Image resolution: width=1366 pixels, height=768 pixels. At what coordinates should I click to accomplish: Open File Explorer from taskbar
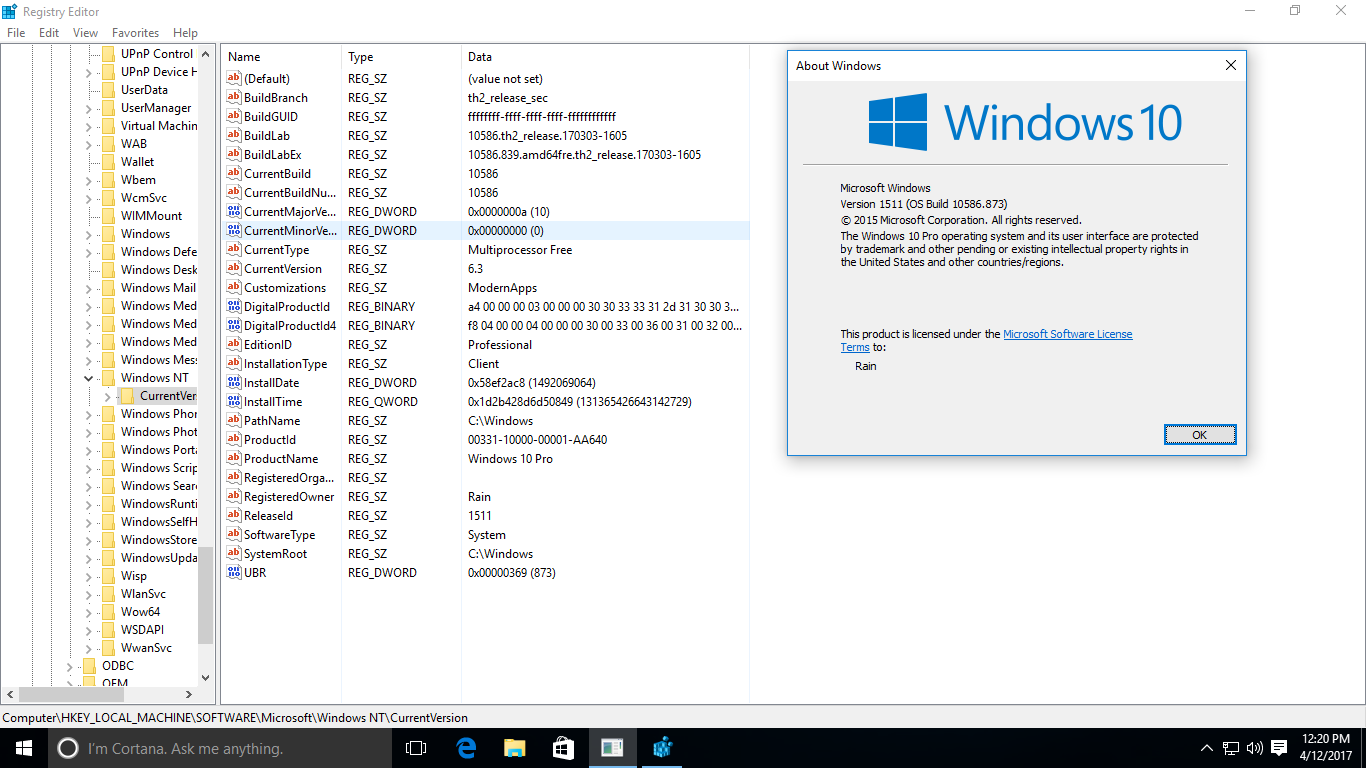click(x=514, y=748)
